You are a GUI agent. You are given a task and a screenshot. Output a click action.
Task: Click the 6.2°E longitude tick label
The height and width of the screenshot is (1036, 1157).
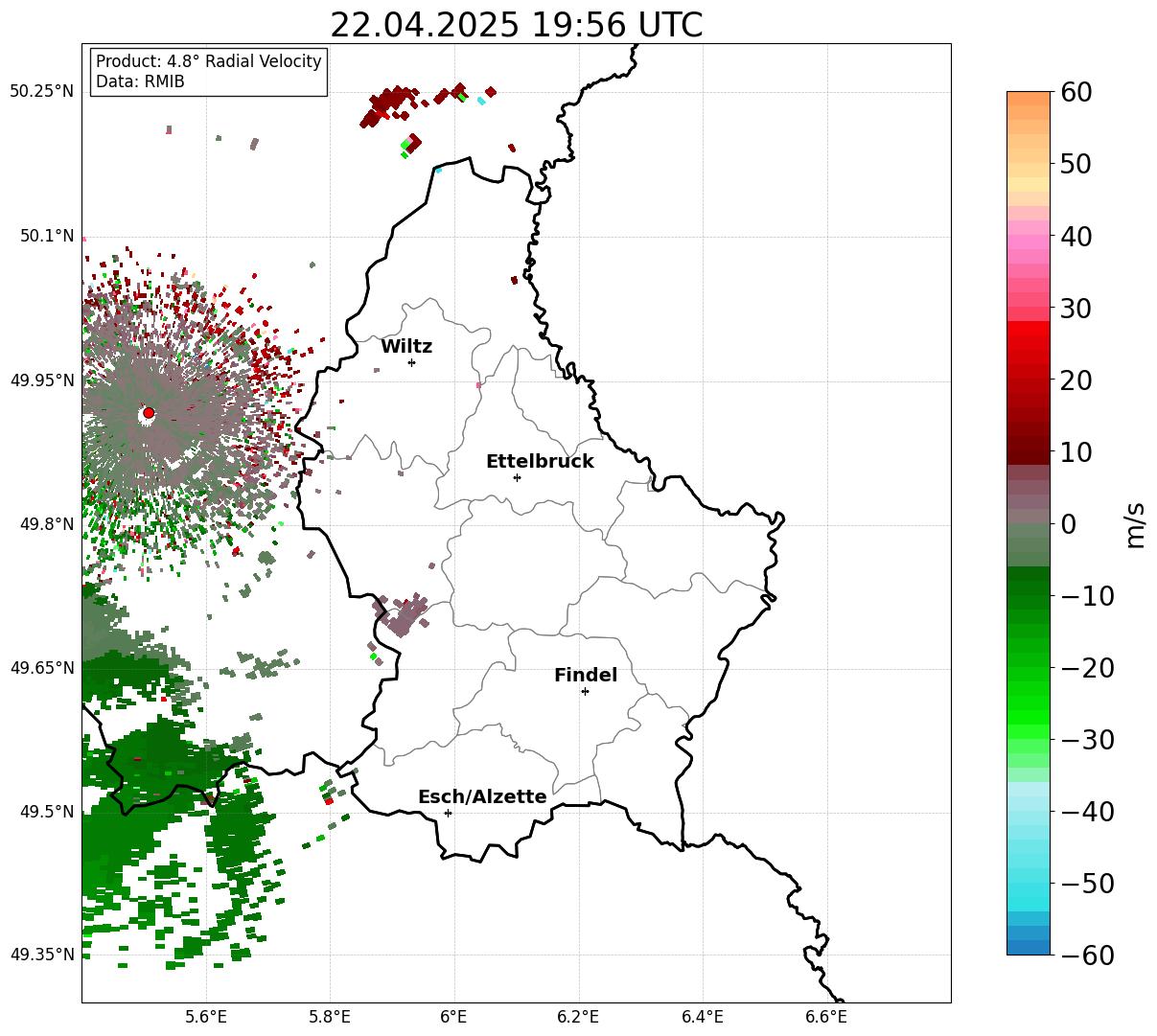(x=578, y=1018)
